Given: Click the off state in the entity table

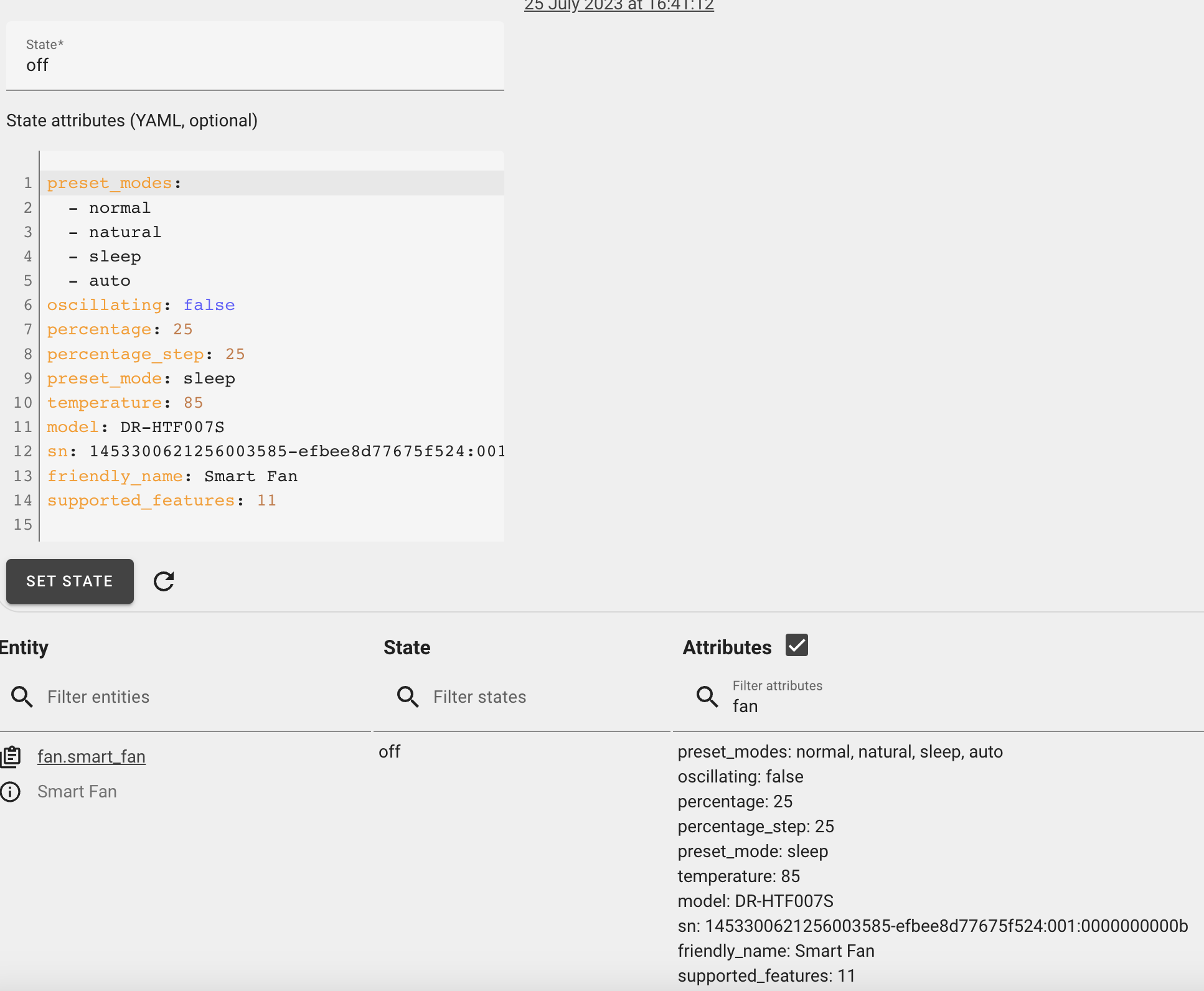Looking at the screenshot, I should click(389, 751).
